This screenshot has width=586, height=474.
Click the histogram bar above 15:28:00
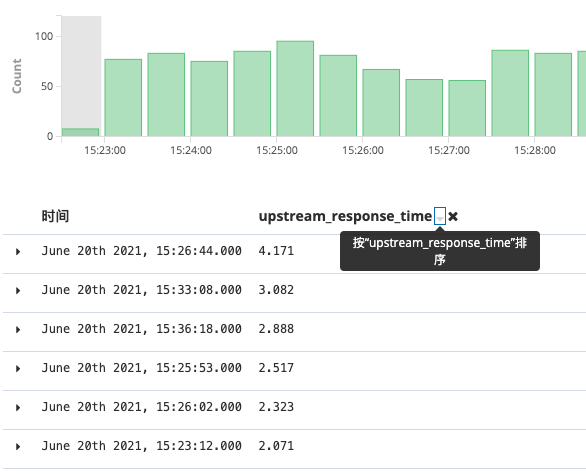point(553,95)
